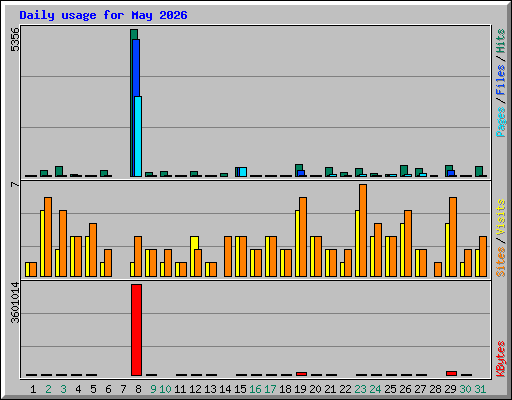The width and height of the screenshot is (512, 400).
Task: Click the Visits legend label
Action: pos(500,217)
